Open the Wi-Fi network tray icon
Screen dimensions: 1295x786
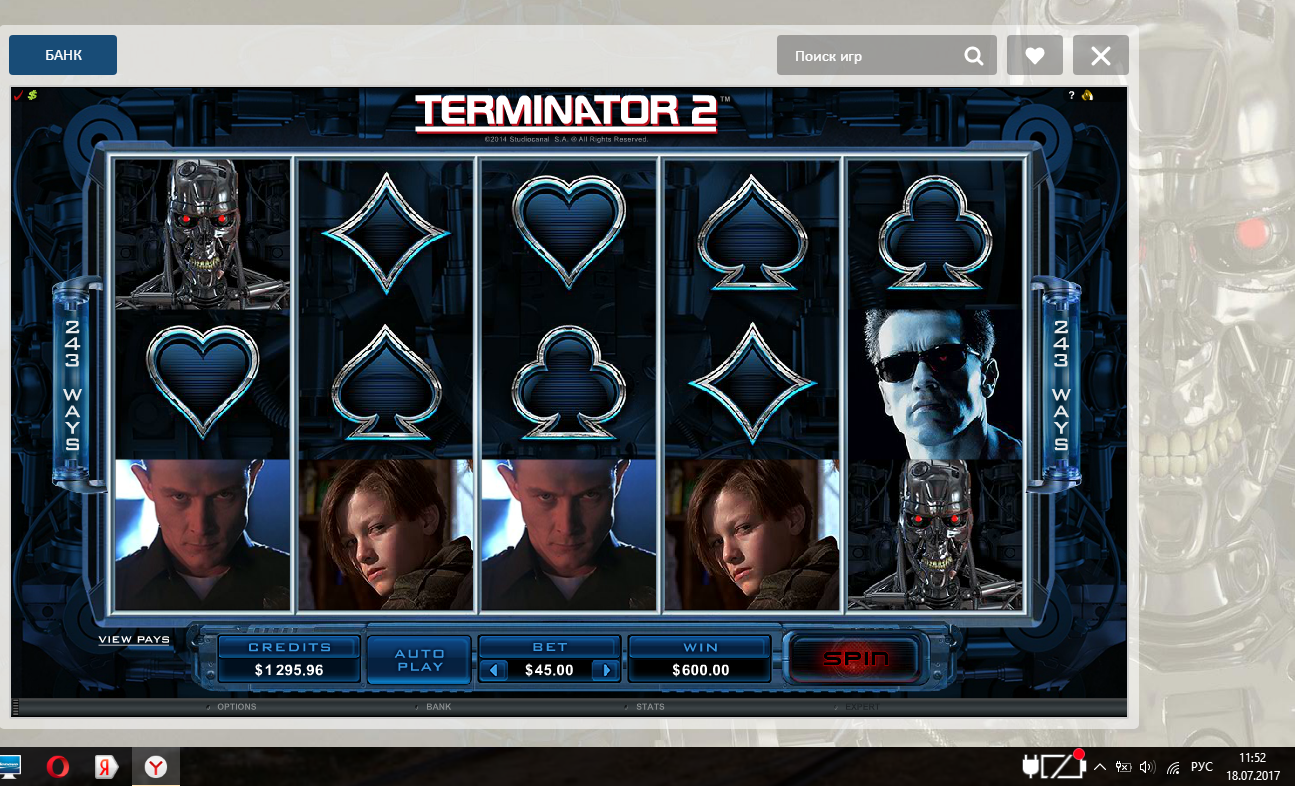pyautogui.click(x=1173, y=767)
